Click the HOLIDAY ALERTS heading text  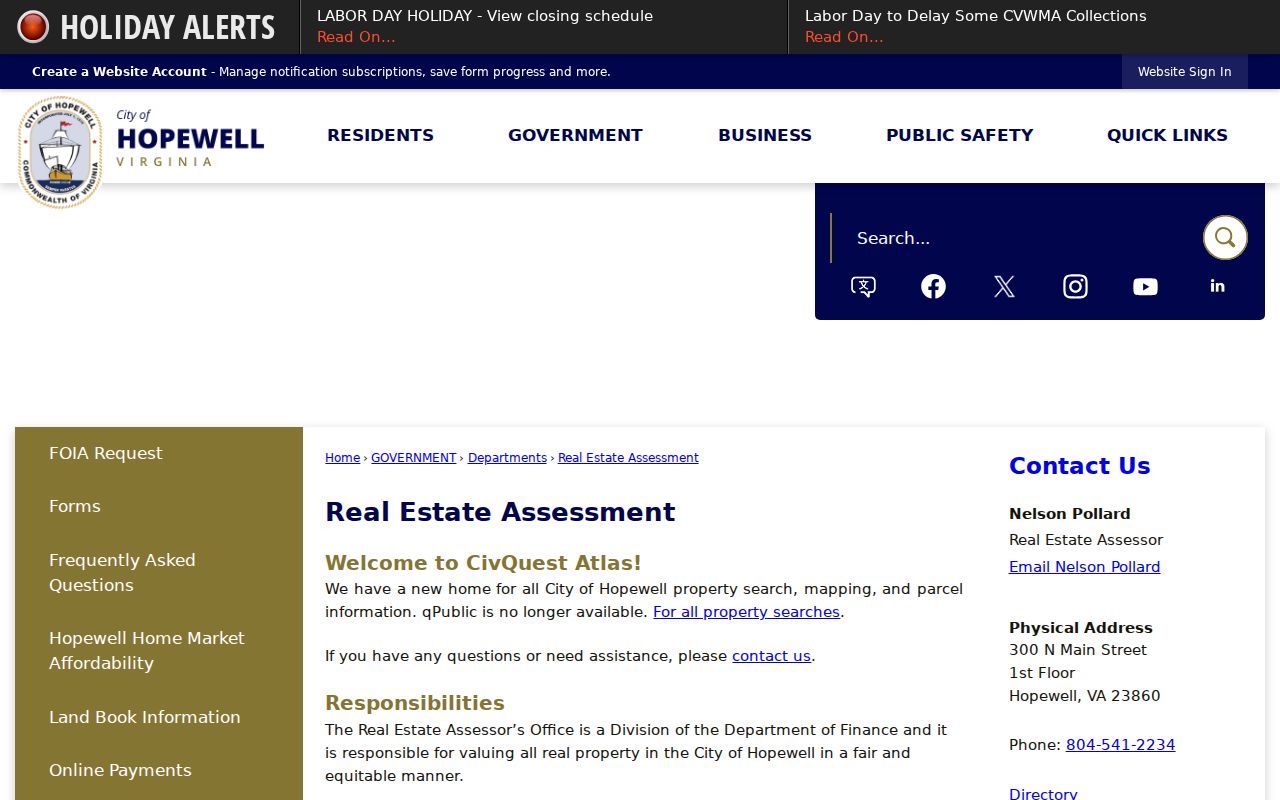pos(167,27)
